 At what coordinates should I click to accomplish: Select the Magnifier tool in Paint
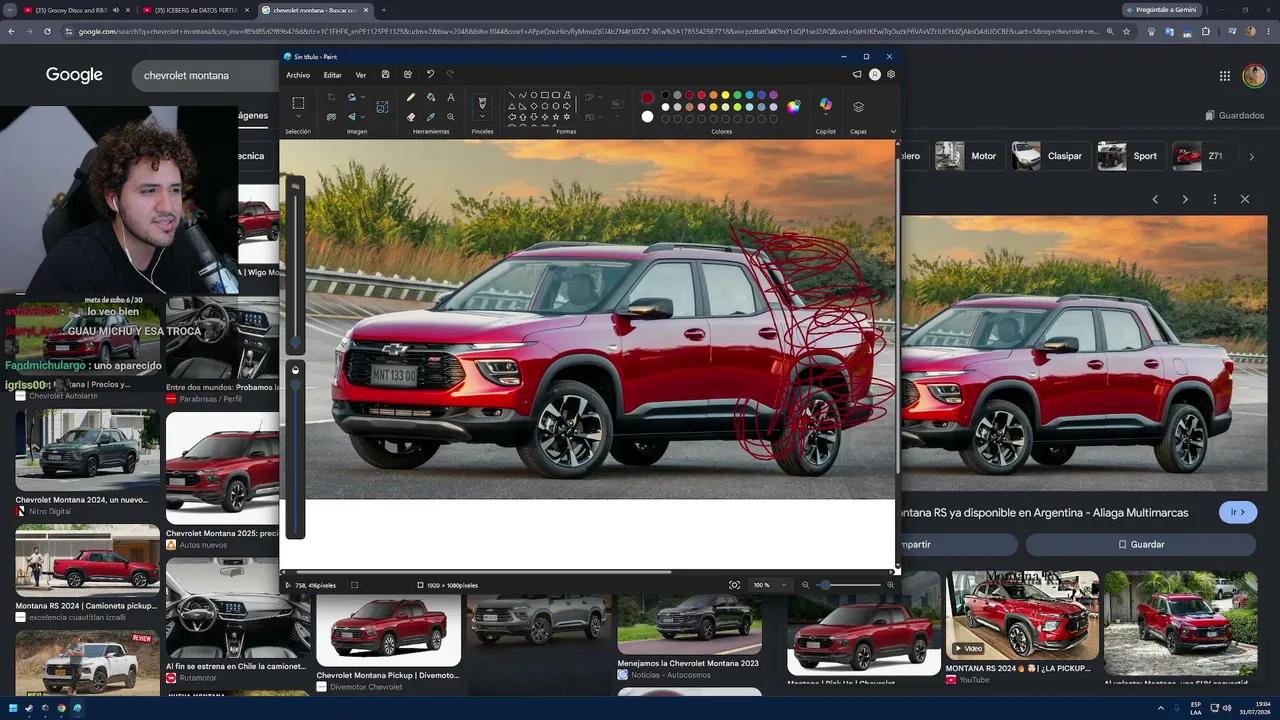451,117
